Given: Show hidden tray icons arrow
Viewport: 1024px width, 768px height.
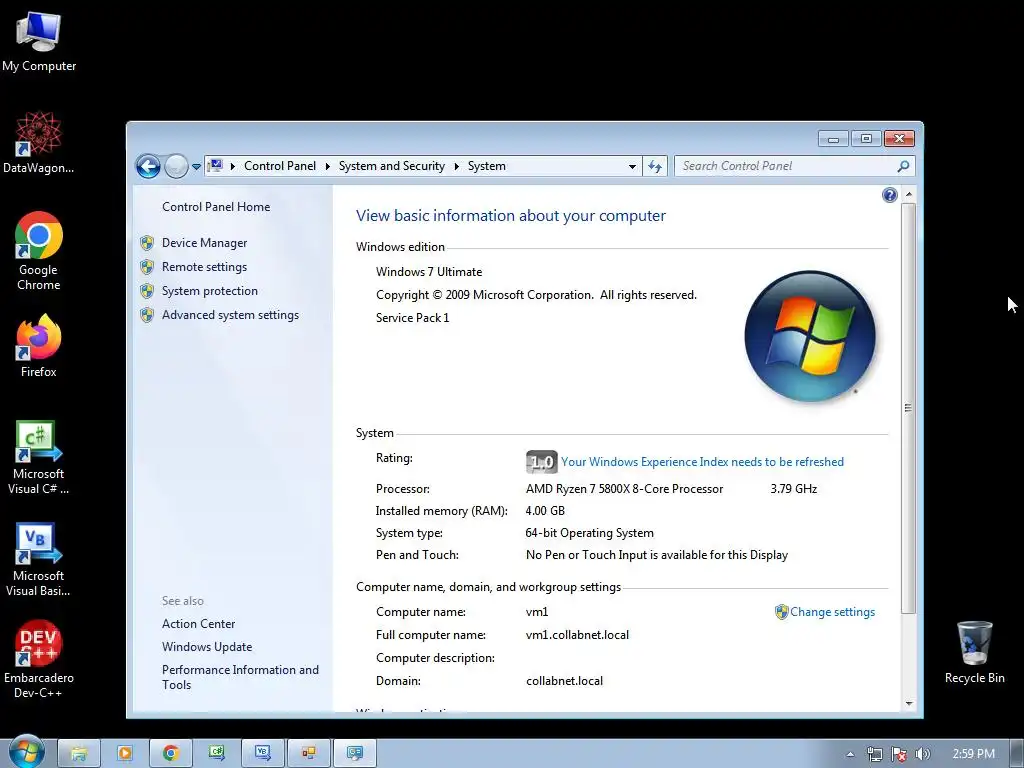Looking at the screenshot, I should pos(850,754).
